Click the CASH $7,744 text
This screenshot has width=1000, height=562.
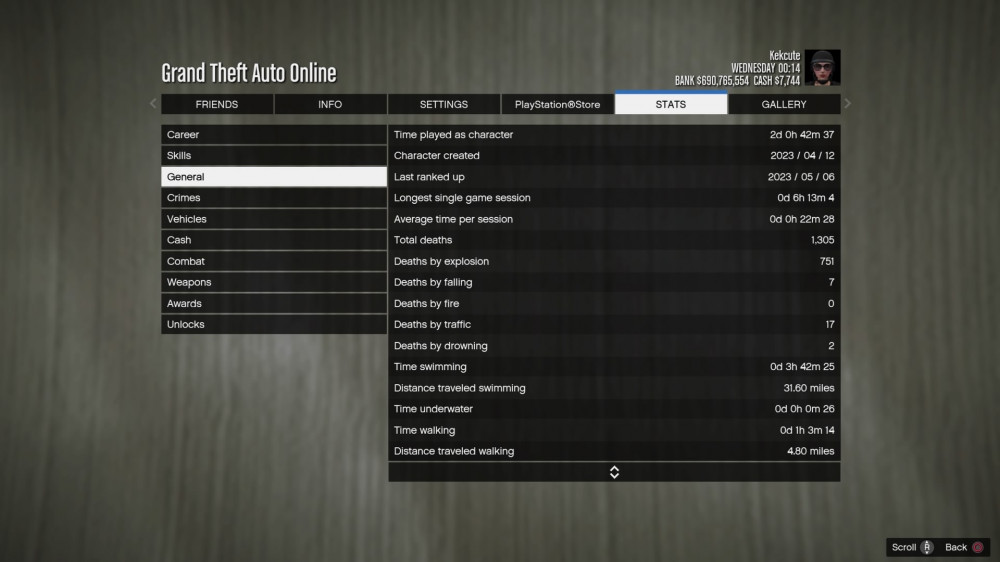(x=777, y=81)
